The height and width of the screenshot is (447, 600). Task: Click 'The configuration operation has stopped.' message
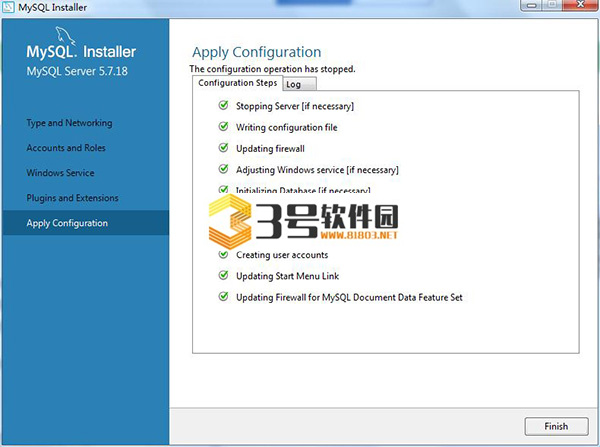coord(272,69)
